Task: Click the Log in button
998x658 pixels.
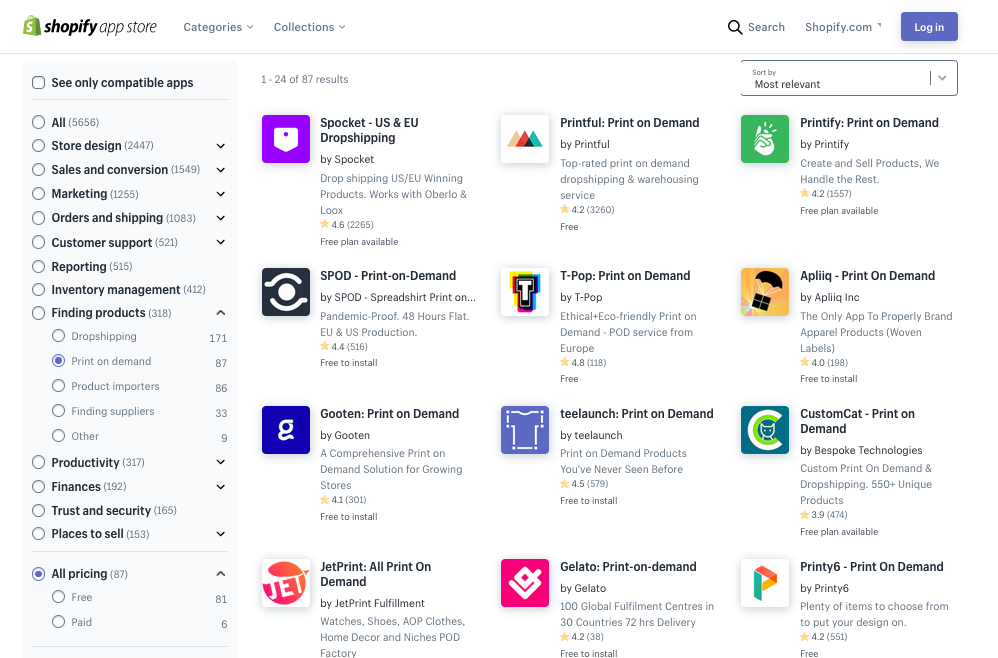Action: click(929, 27)
